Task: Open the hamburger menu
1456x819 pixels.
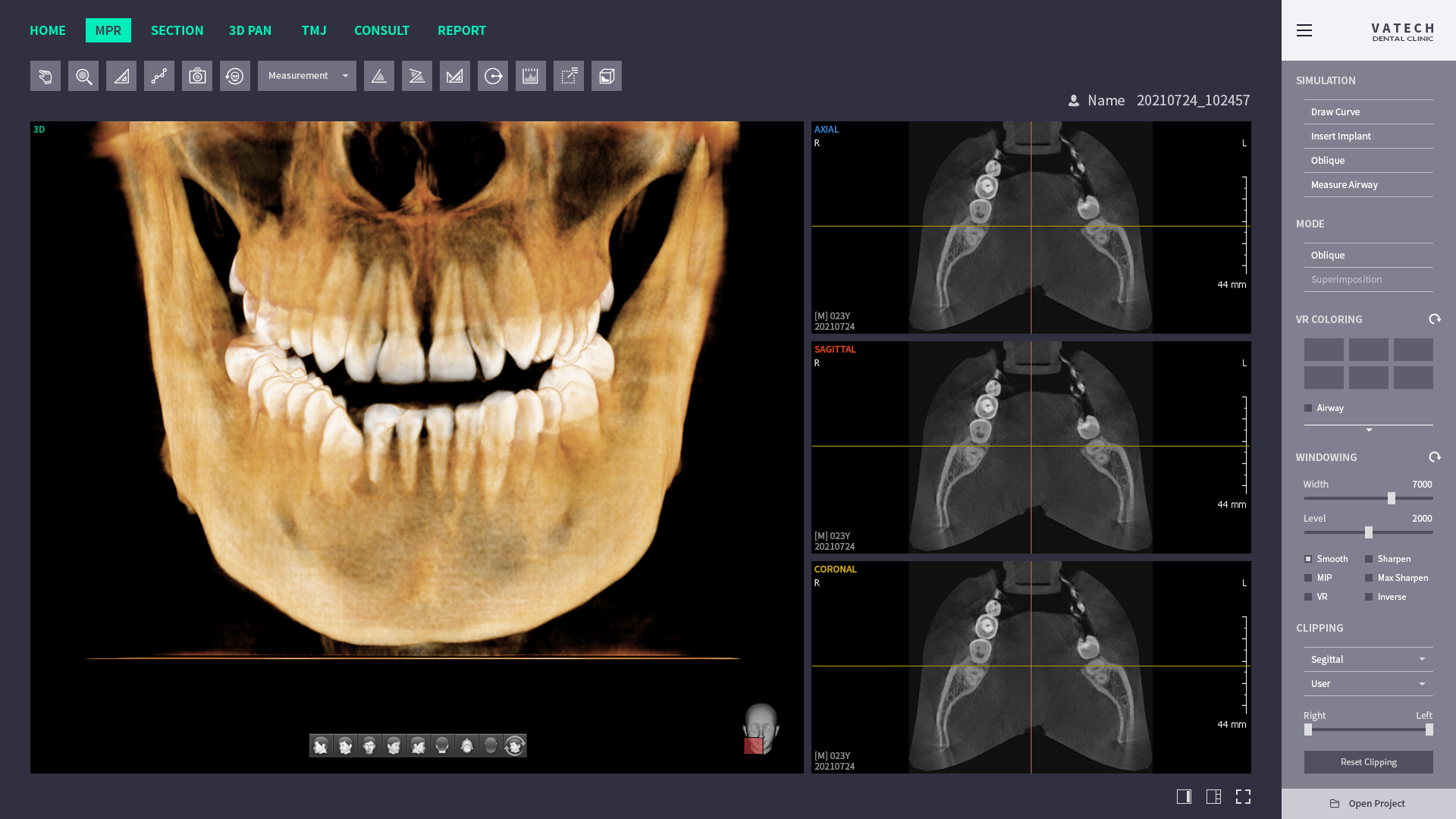Action: pyautogui.click(x=1304, y=30)
